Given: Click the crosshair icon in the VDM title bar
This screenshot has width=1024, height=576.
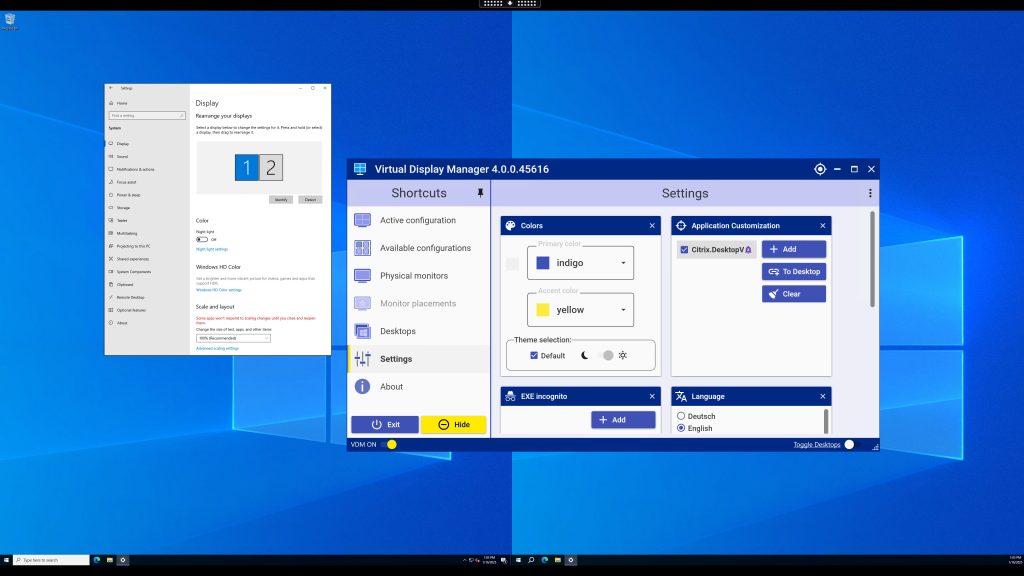Looking at the screenshot, I should 820,169.
